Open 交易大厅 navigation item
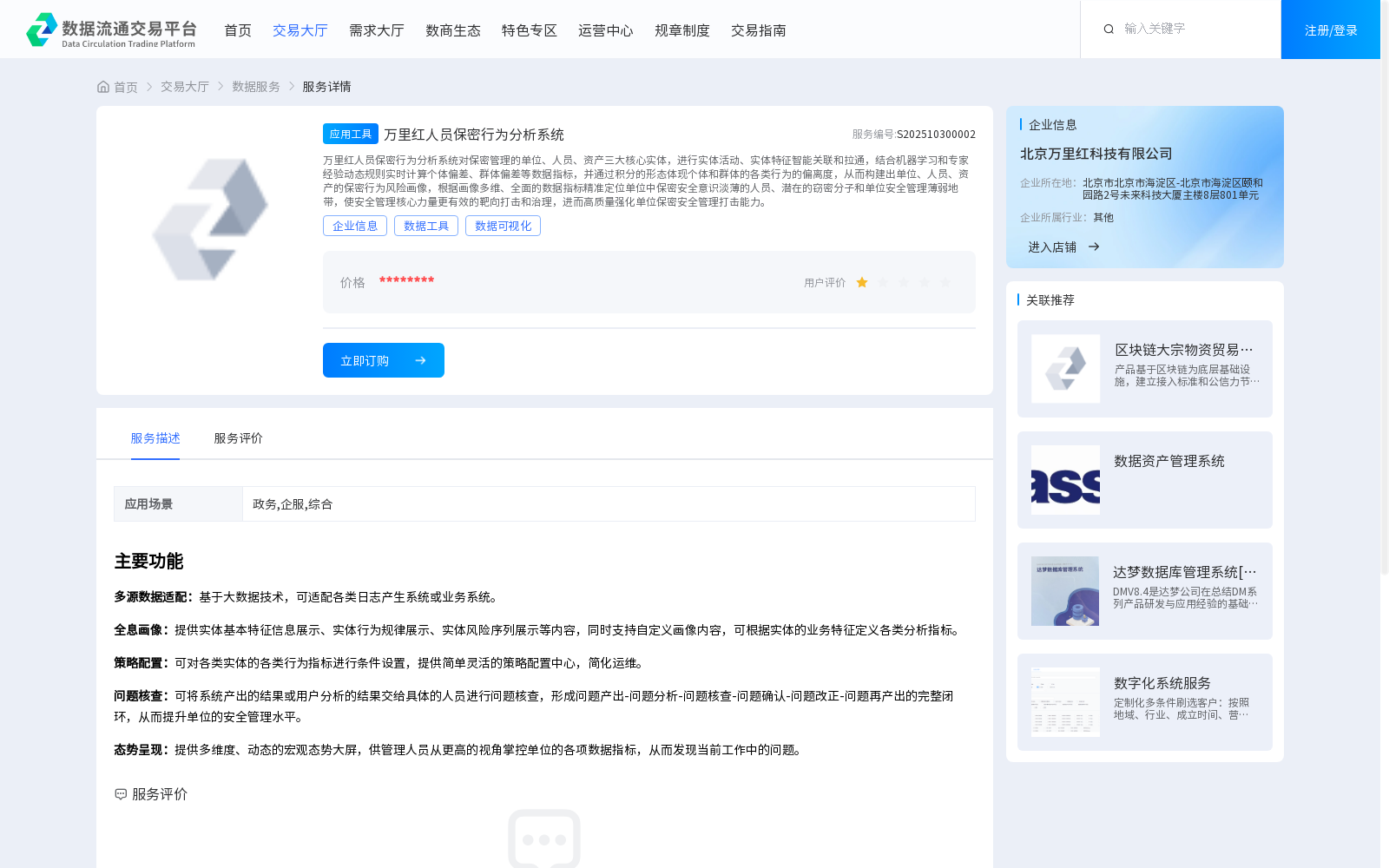The image size is (1389, 868). click(x=300, y=30)
